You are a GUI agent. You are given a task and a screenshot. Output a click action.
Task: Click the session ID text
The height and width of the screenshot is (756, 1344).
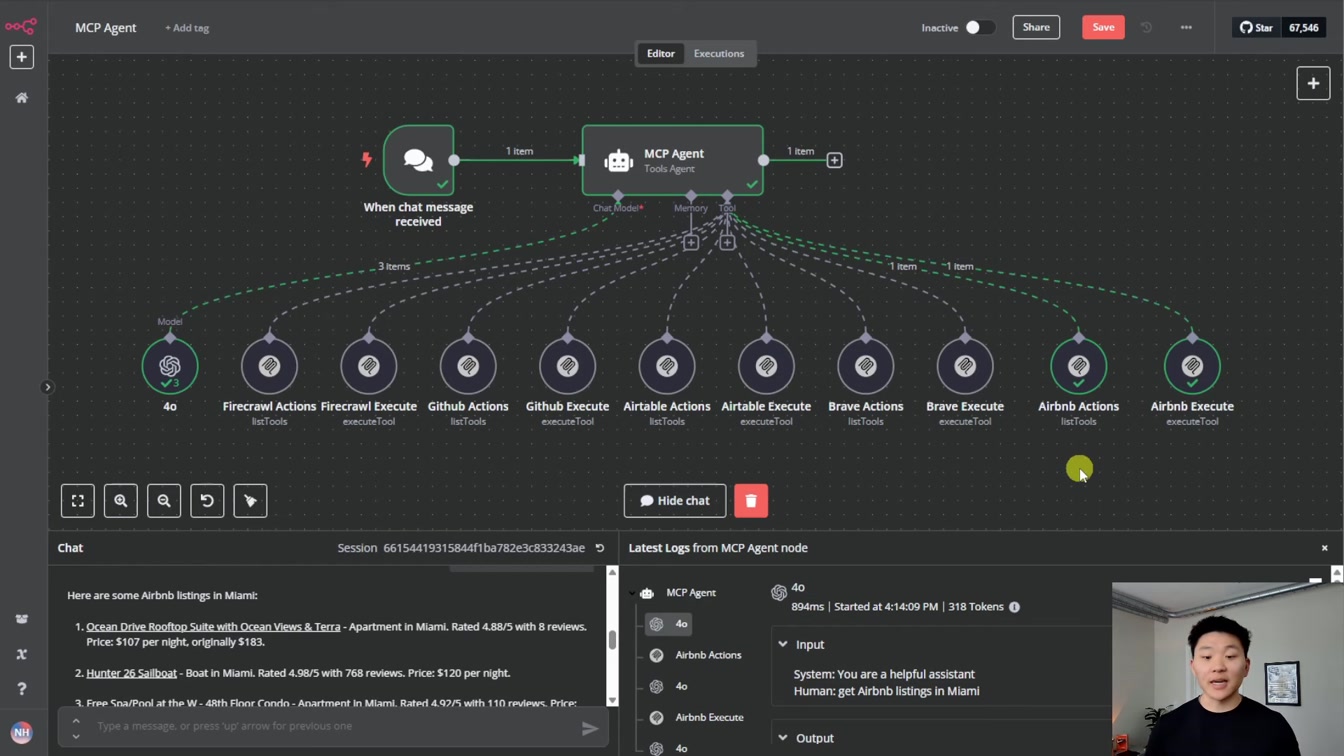tap(483, 548)
